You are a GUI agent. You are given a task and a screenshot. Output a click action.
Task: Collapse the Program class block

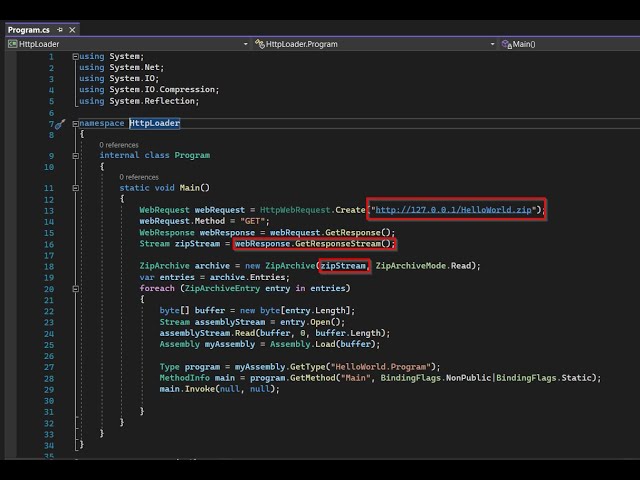(x=76, y=156)
